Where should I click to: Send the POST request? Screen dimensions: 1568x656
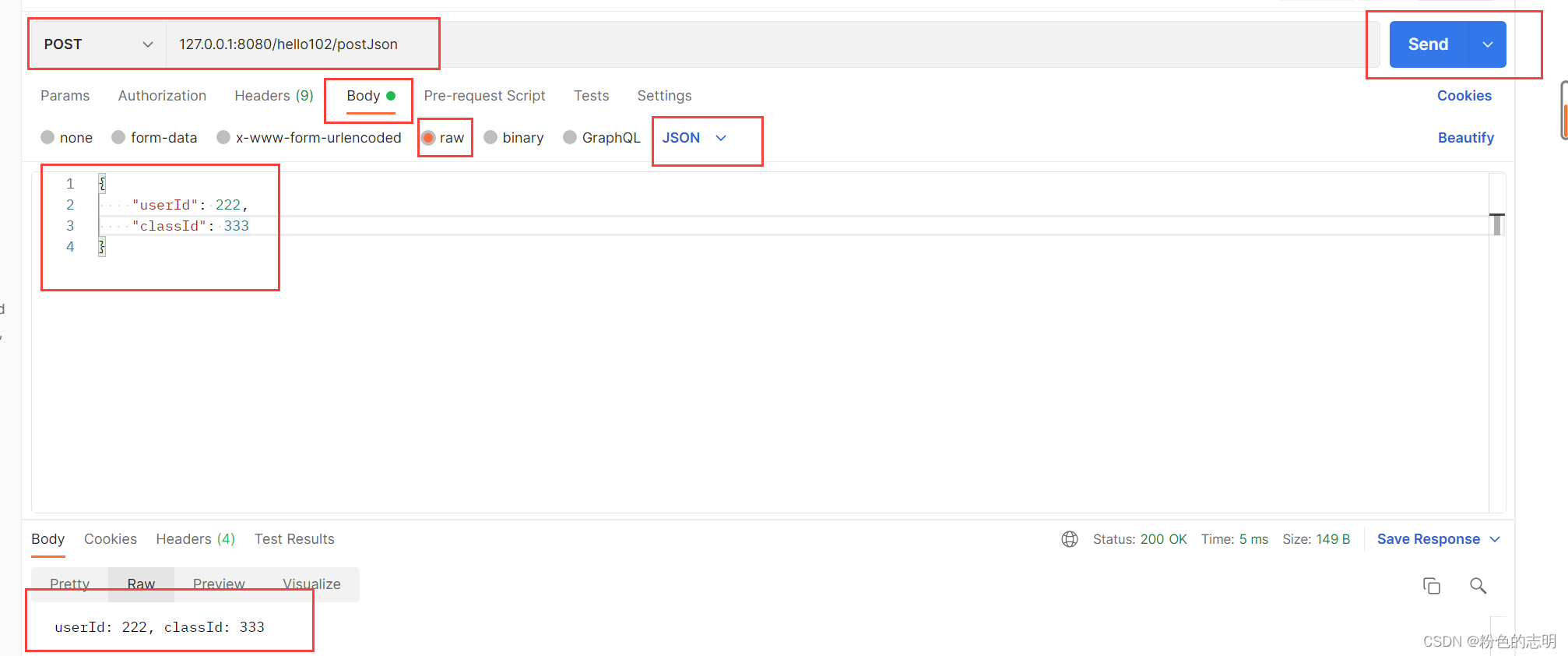[x=1429, y=44]
